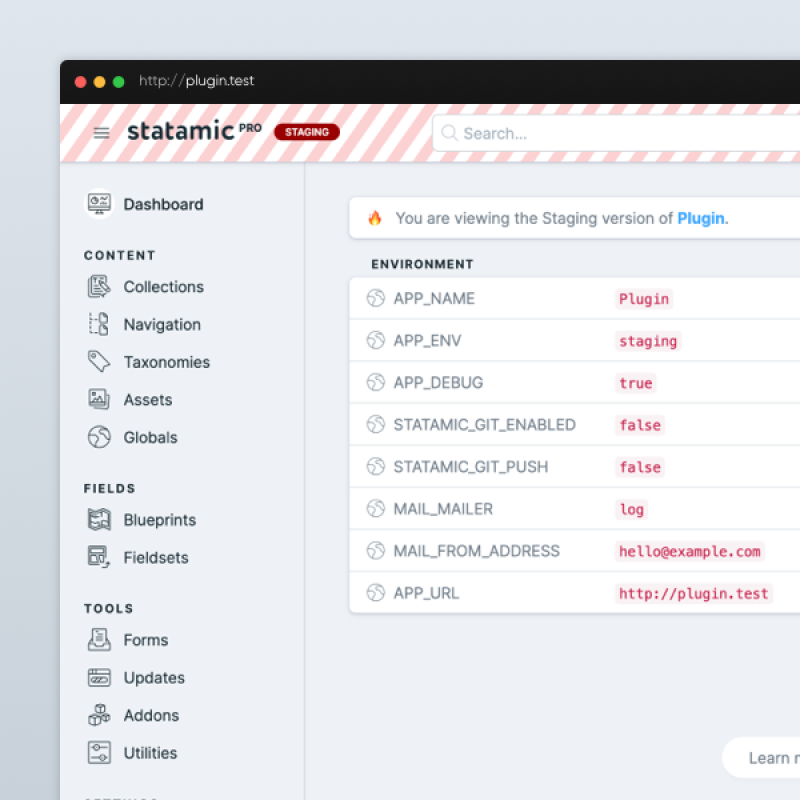This screenshot has height=800, width=800.
Task: Open Collections in the sidebar
Action: tap(163, 287)
